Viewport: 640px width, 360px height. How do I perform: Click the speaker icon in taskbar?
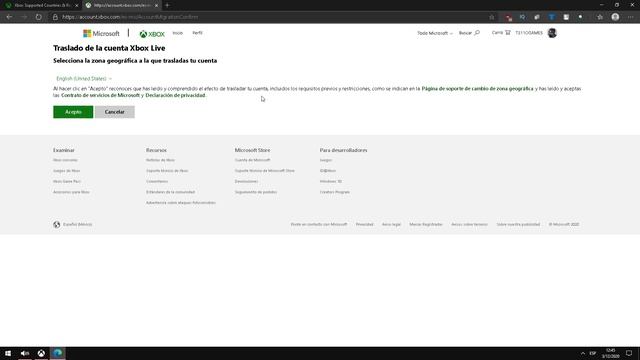tap(25, 353)
